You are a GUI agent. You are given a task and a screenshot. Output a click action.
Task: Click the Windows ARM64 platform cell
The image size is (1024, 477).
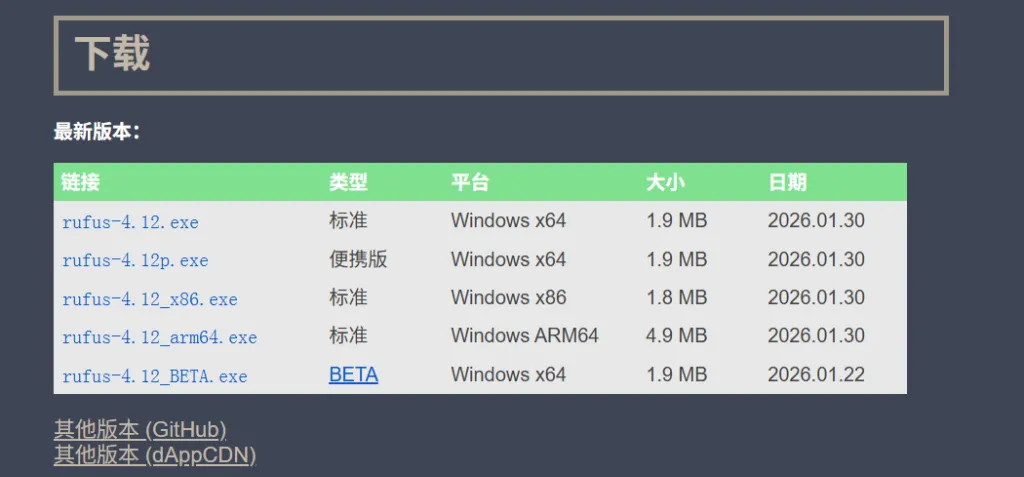[524, 336]
